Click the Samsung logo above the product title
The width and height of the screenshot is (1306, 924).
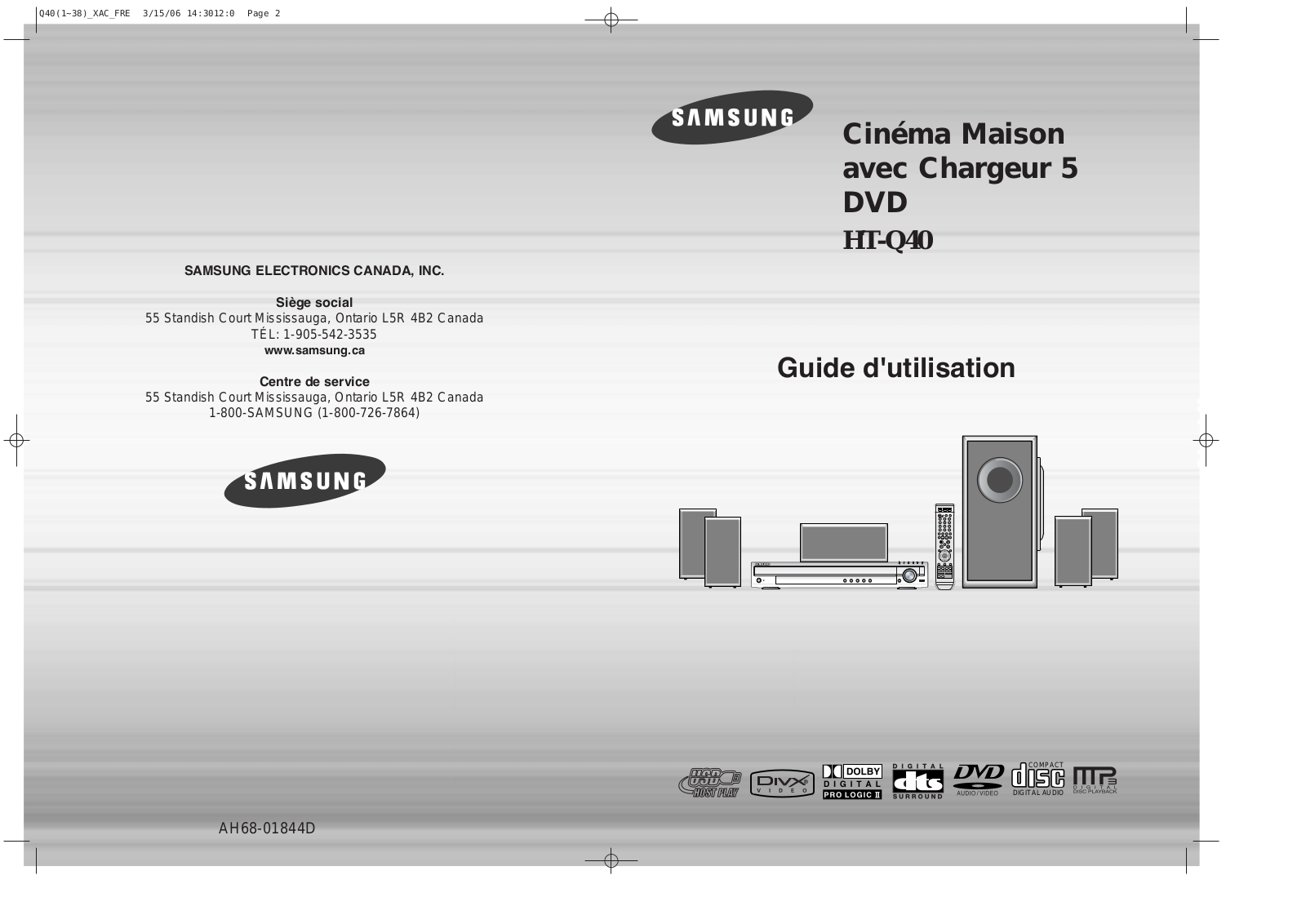click(732, 118)
